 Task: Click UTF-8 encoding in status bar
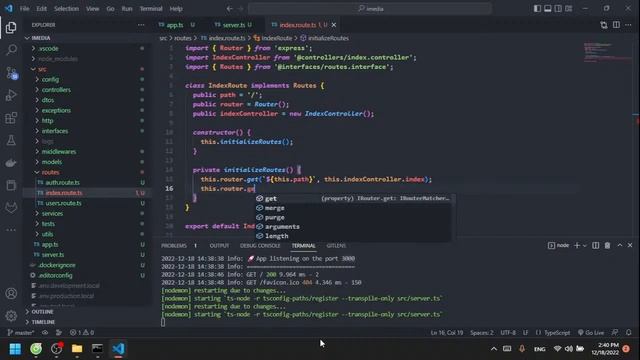click(508, 332)
